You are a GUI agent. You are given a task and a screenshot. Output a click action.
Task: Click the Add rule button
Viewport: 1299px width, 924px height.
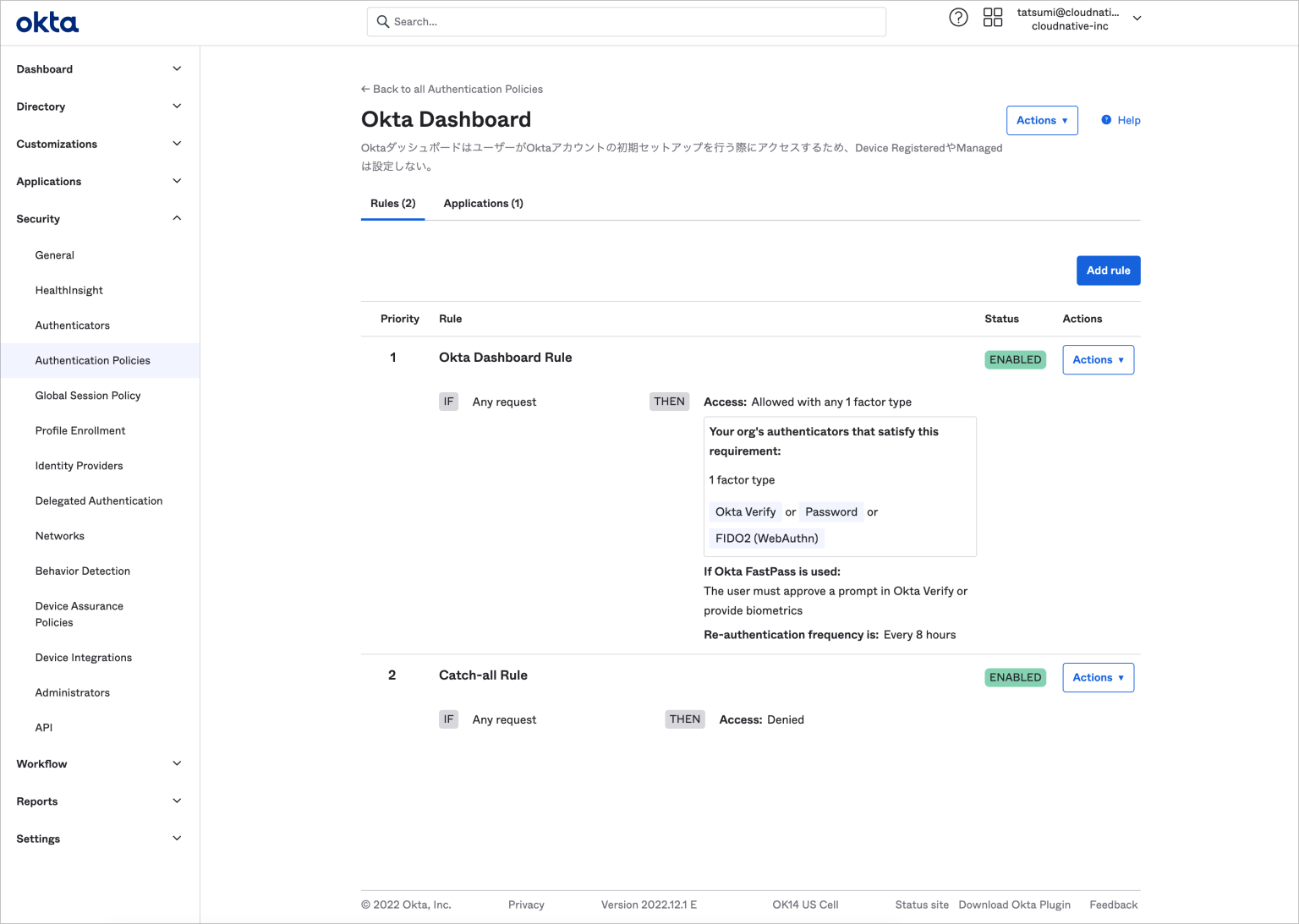click(x=1108, y=270)
